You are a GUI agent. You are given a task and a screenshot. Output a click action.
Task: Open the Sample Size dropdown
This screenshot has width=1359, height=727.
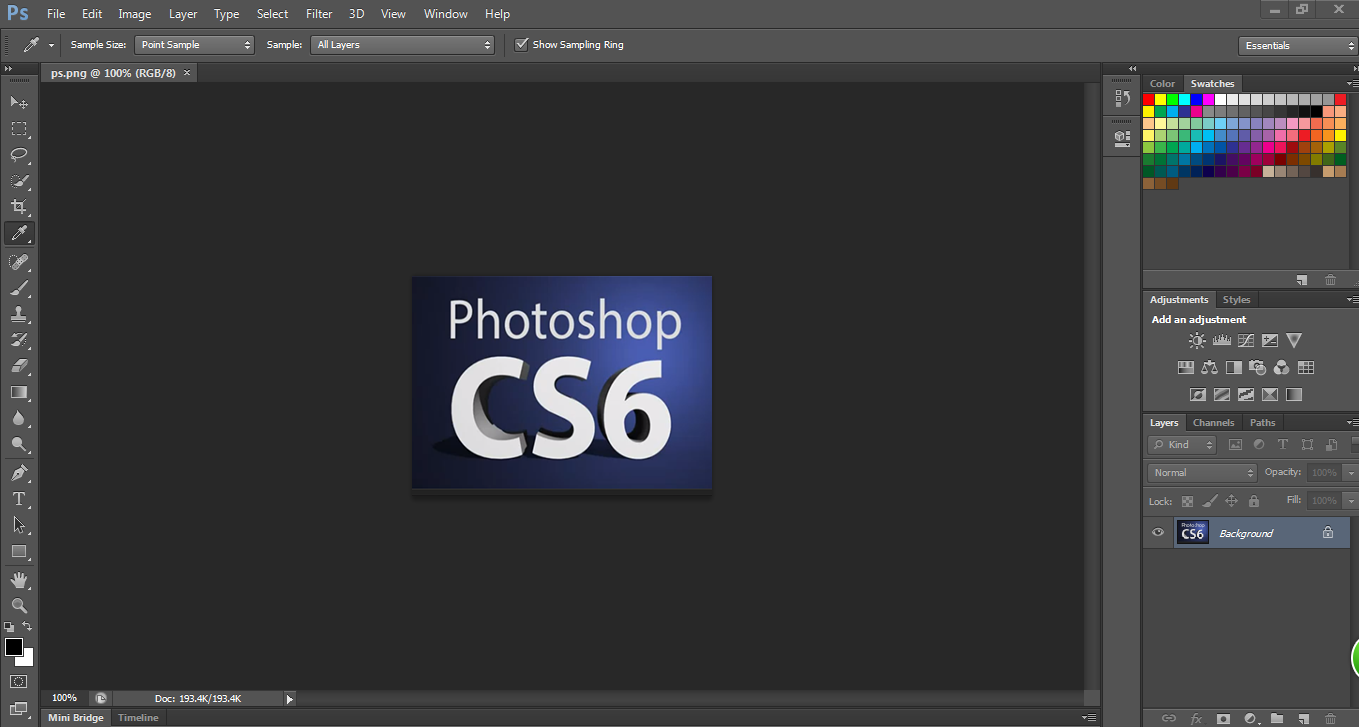click(x=195, y=45)
